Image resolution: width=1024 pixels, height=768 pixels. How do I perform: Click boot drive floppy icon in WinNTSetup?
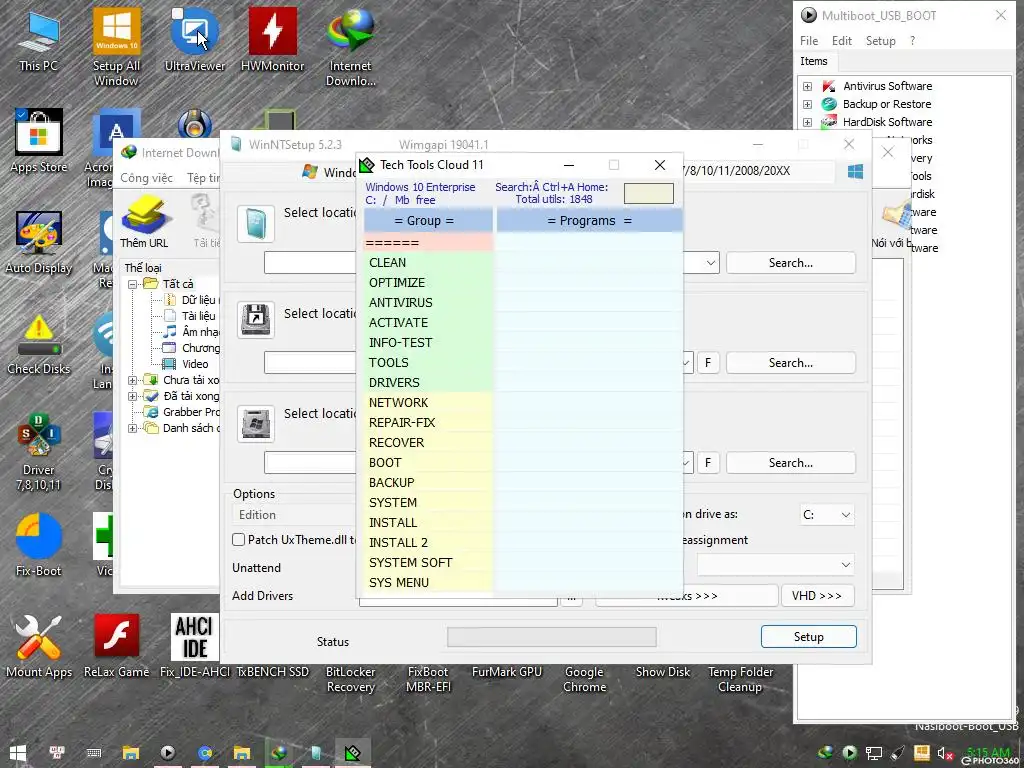[255, 320]
